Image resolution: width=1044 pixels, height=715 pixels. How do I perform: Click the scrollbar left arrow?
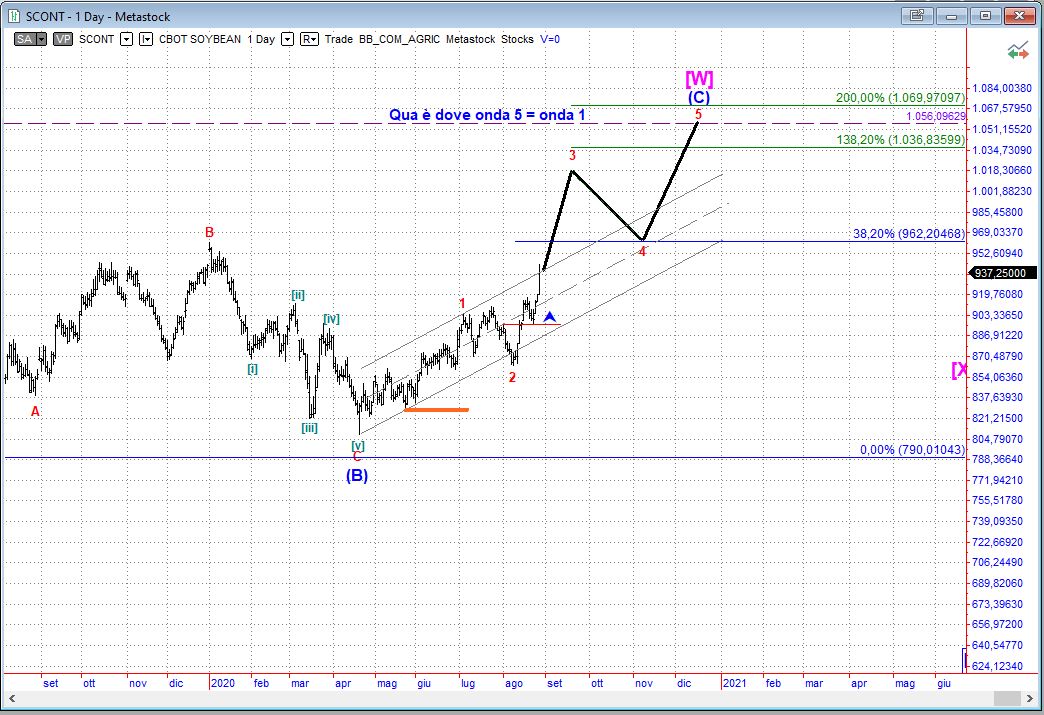pos(11,698)
